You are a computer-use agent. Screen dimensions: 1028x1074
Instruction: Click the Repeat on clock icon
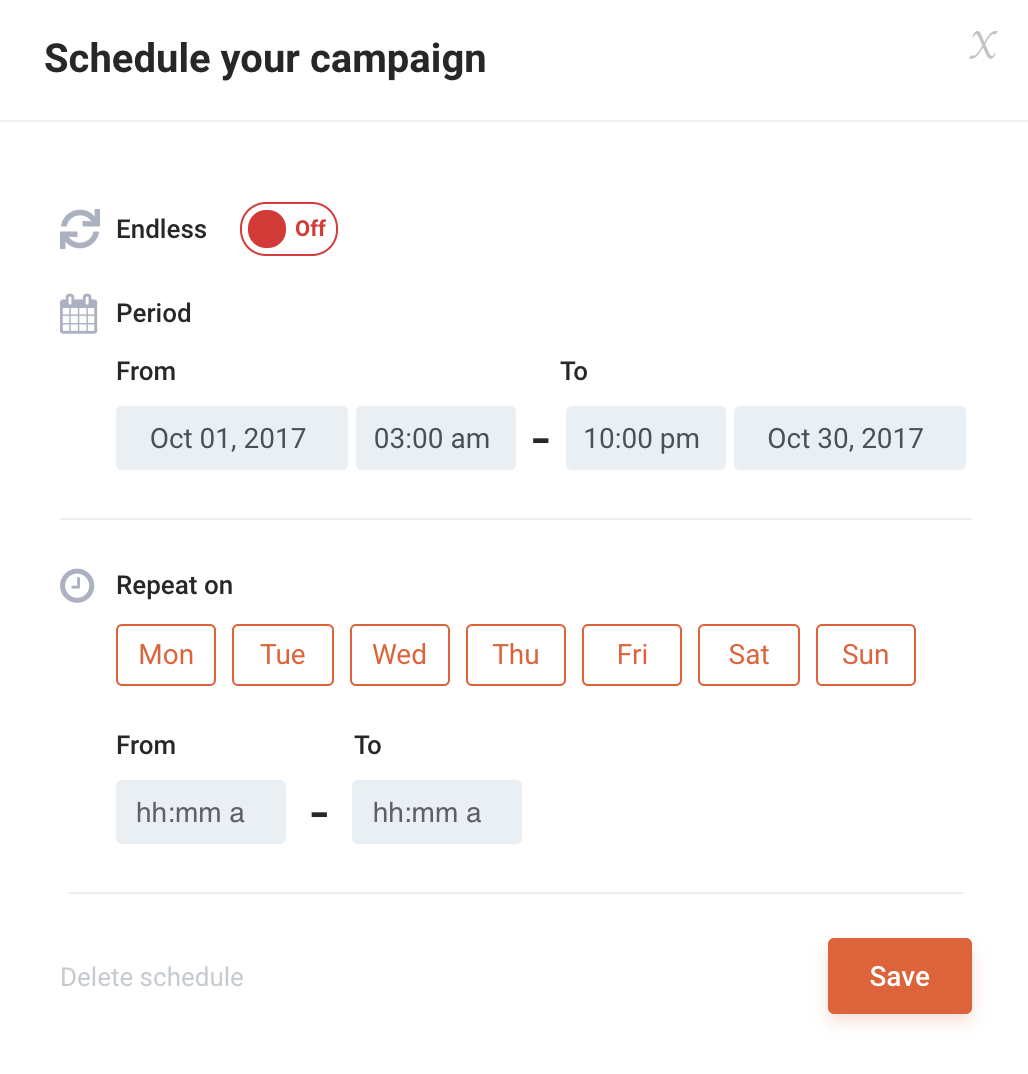point(78,586)
